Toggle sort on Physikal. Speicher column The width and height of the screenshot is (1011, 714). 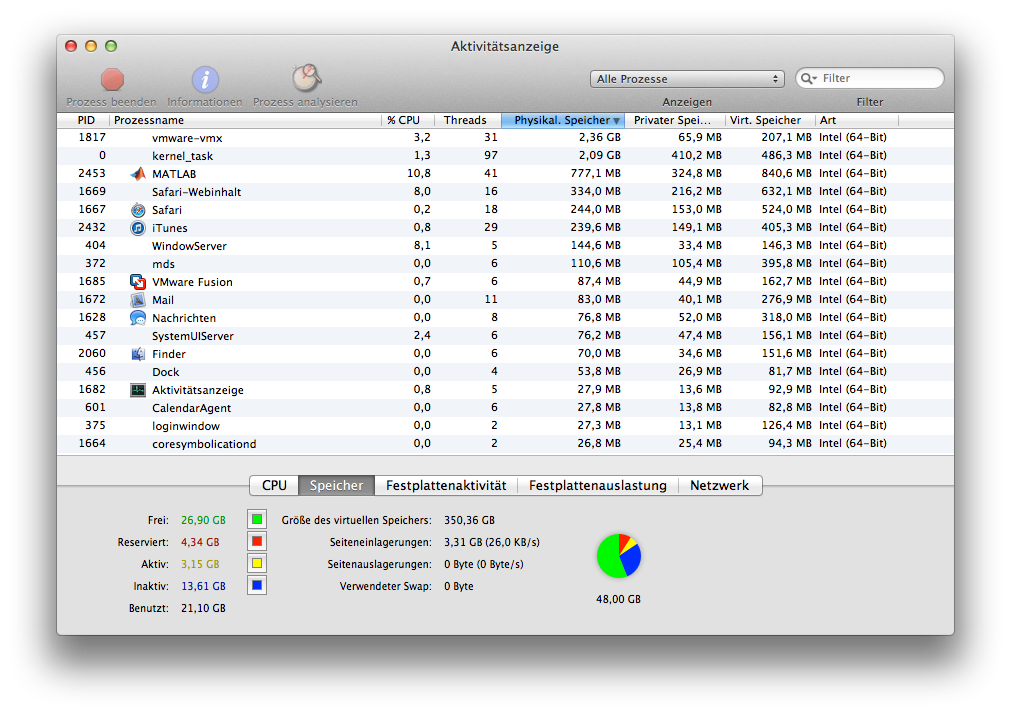pyautogui.click(x=566, y=120)
